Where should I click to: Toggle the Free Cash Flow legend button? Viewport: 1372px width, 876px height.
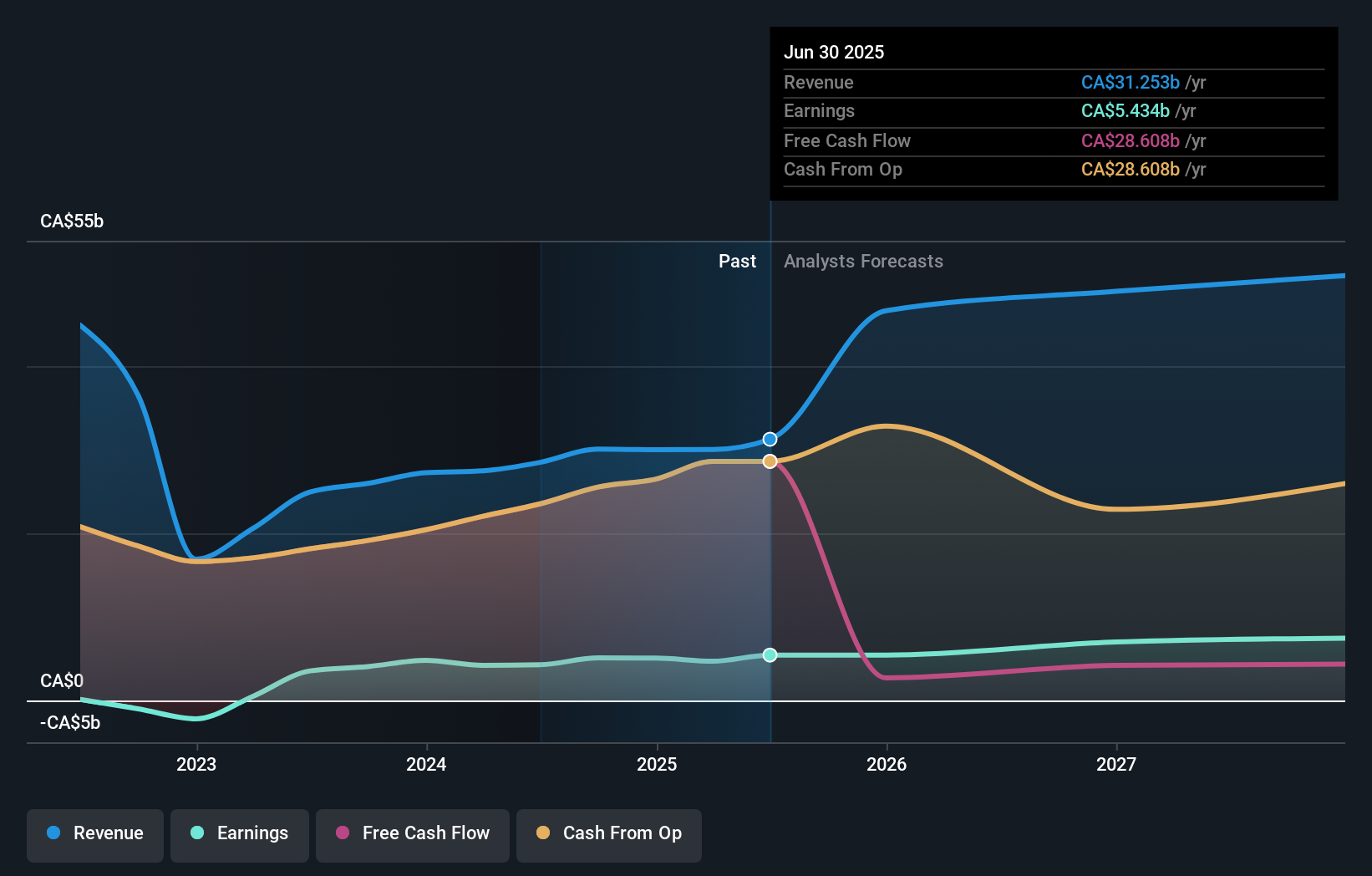[413, 835]
